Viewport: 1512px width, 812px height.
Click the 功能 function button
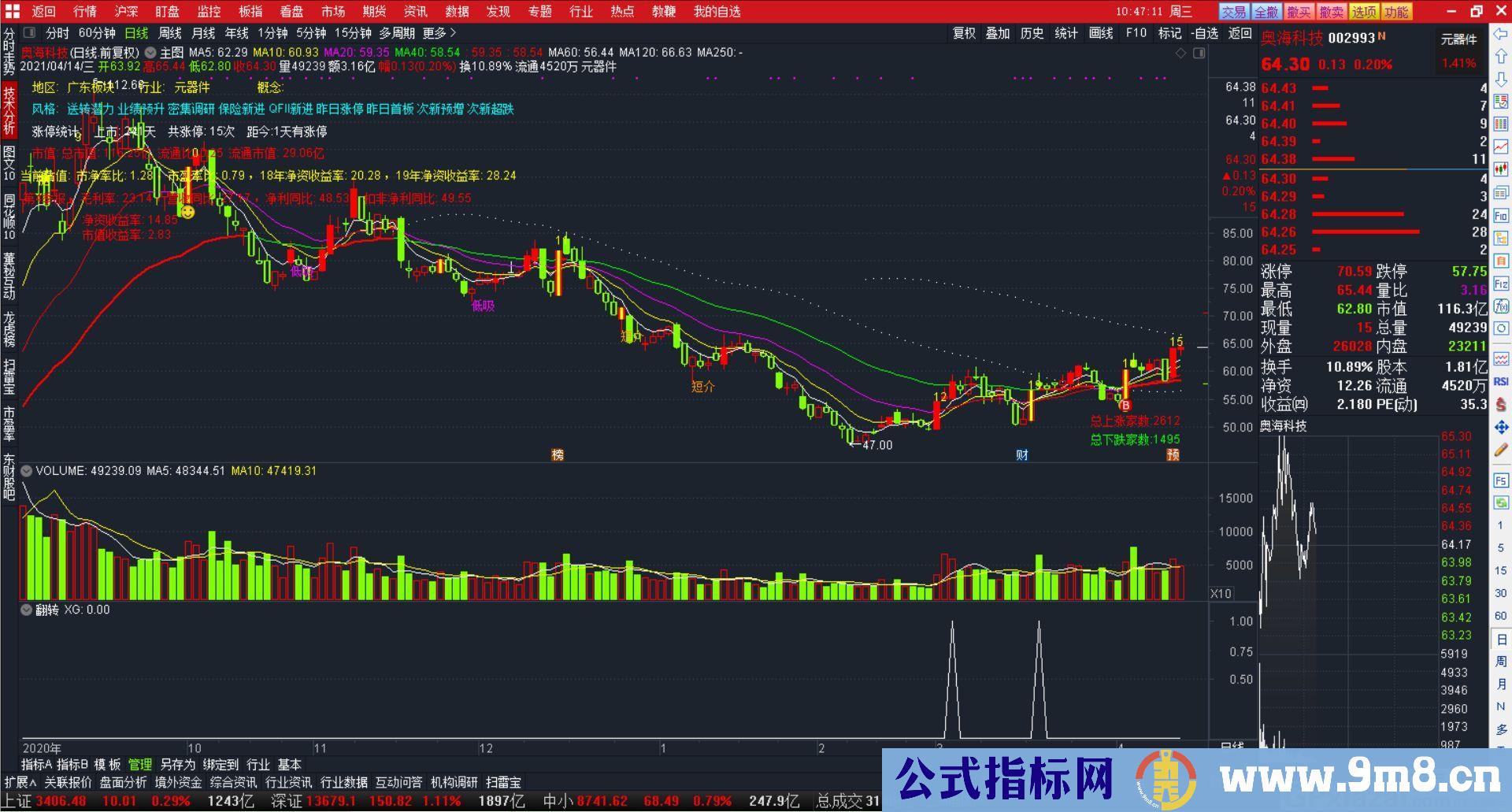click(1396, 11)
